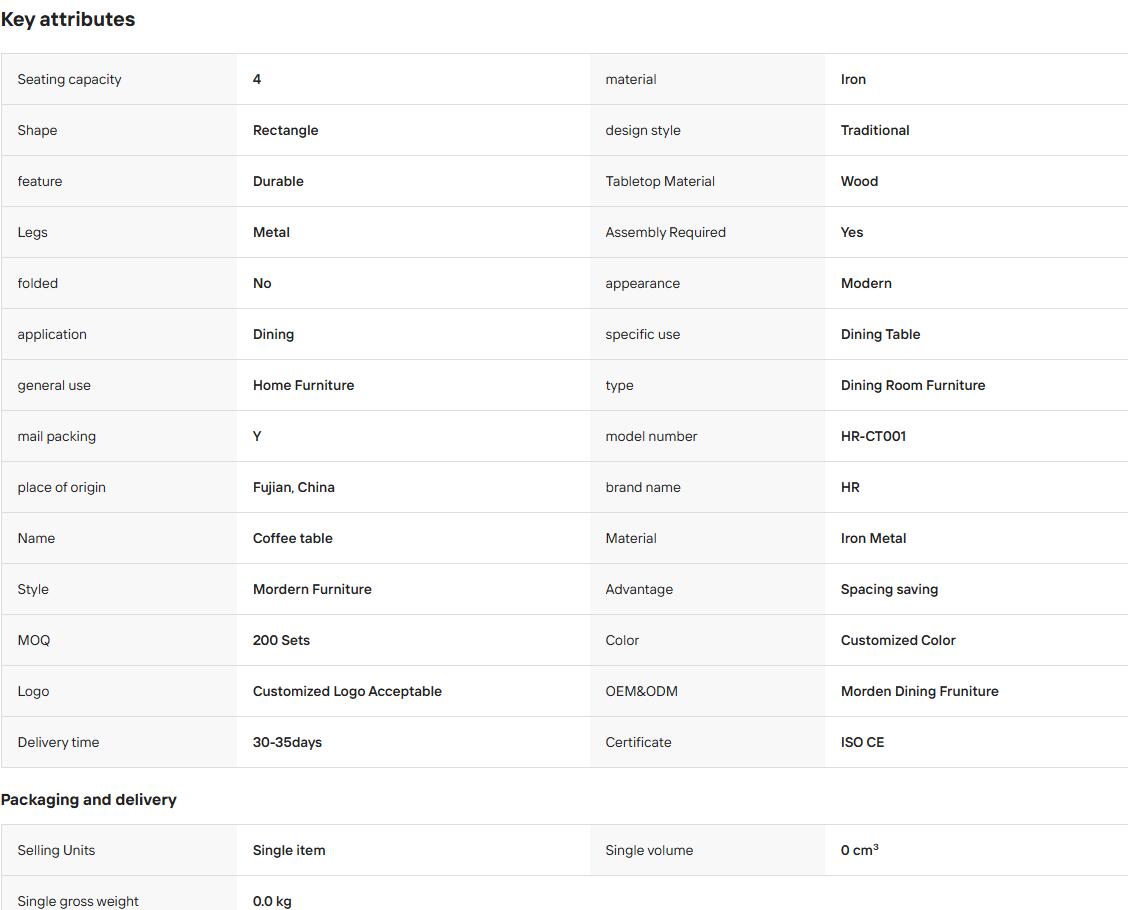Click Customized Logo Acceptable text
1128x910 pixels.
[347, 691]
